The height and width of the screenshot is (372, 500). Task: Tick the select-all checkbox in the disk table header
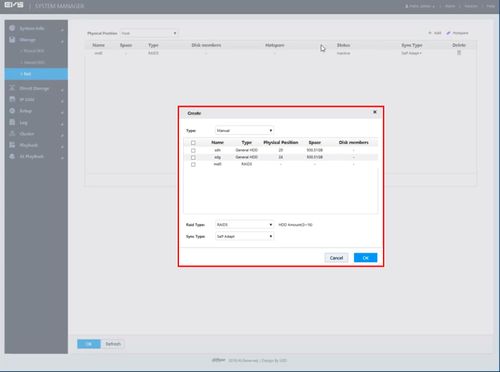click(x=193, y=143)
